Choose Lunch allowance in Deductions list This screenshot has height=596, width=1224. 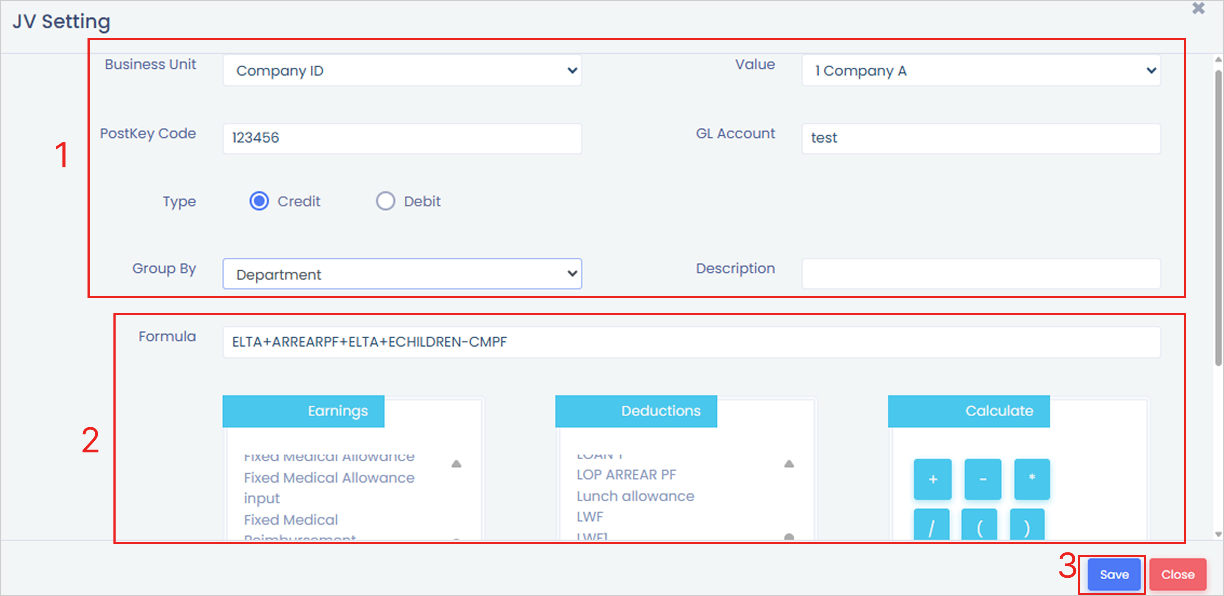tap(635, 496)
